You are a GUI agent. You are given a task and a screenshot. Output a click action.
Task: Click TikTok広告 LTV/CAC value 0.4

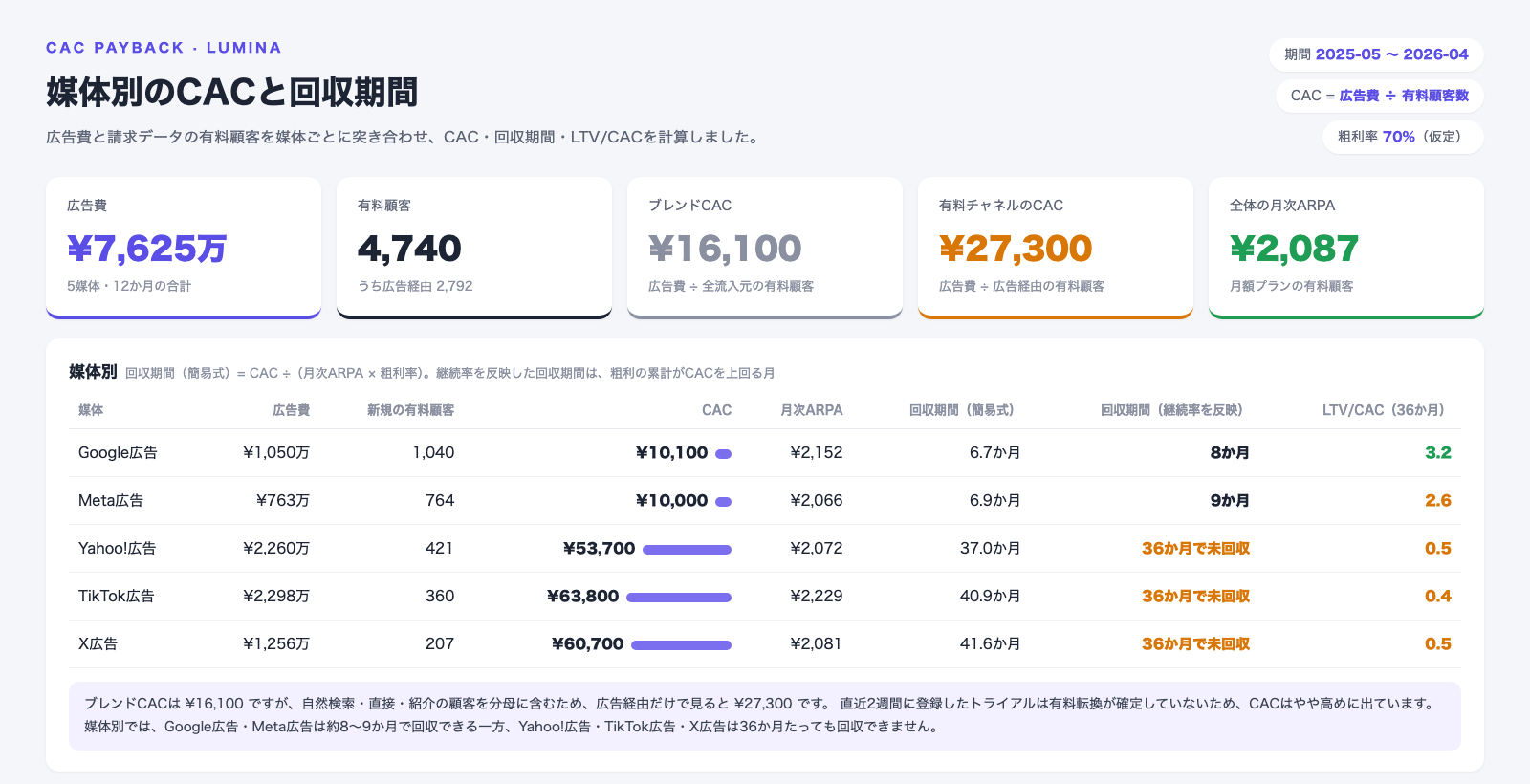pyautogui.click(x=1438, y=597)
